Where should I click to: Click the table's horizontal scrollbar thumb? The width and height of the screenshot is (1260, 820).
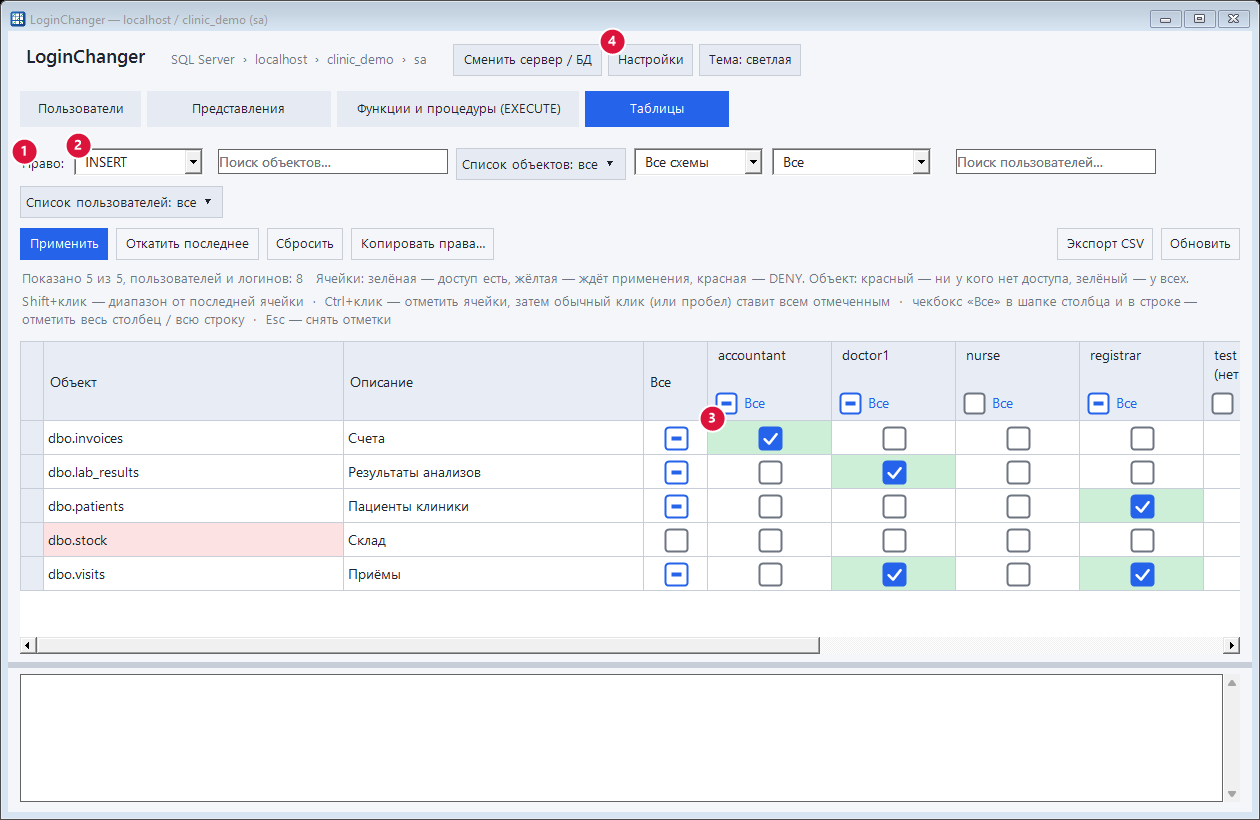click(428, 646)
